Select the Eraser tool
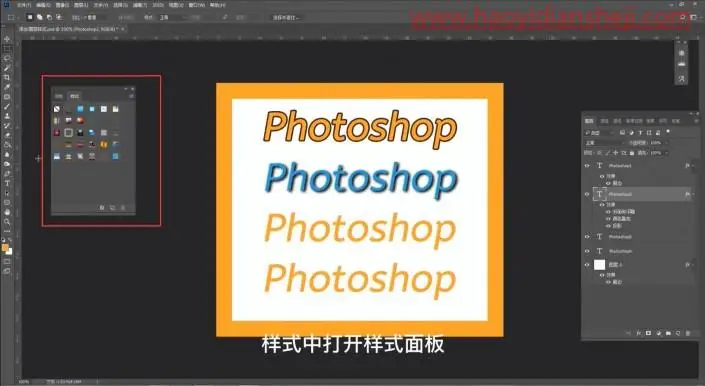The width and height of the screenshot is (705, 386). coord(7,135)
